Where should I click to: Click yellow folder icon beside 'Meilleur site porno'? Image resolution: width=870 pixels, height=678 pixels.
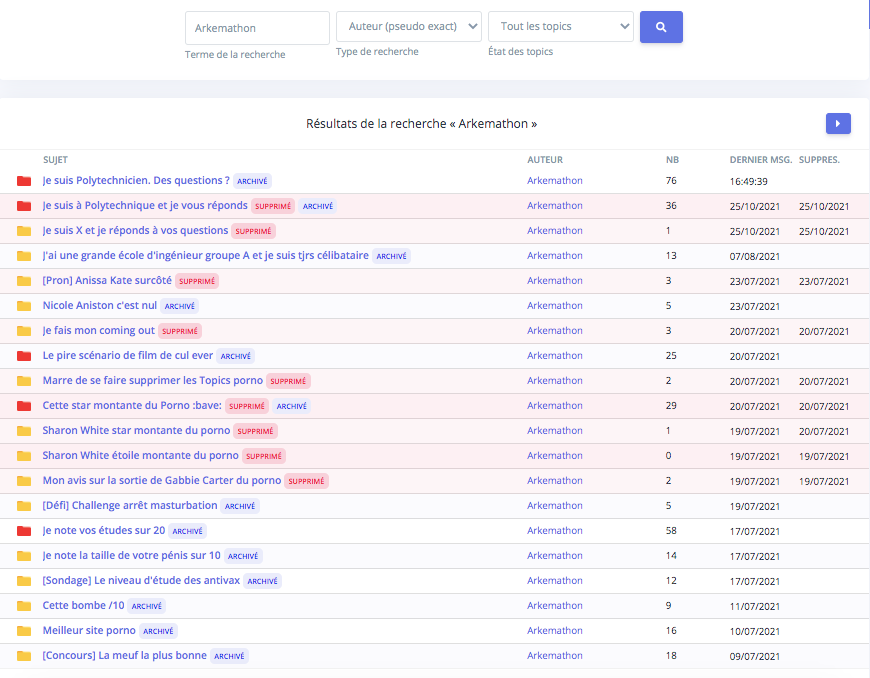point(24,631)
